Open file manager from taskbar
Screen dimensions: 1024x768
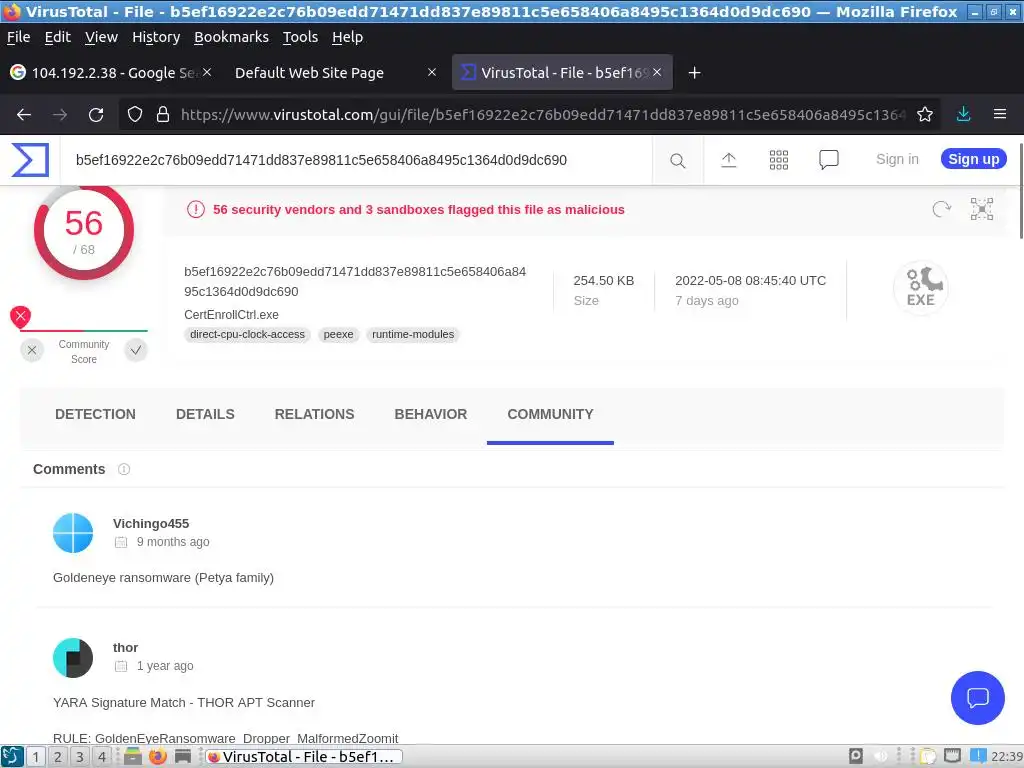(133, 756)
